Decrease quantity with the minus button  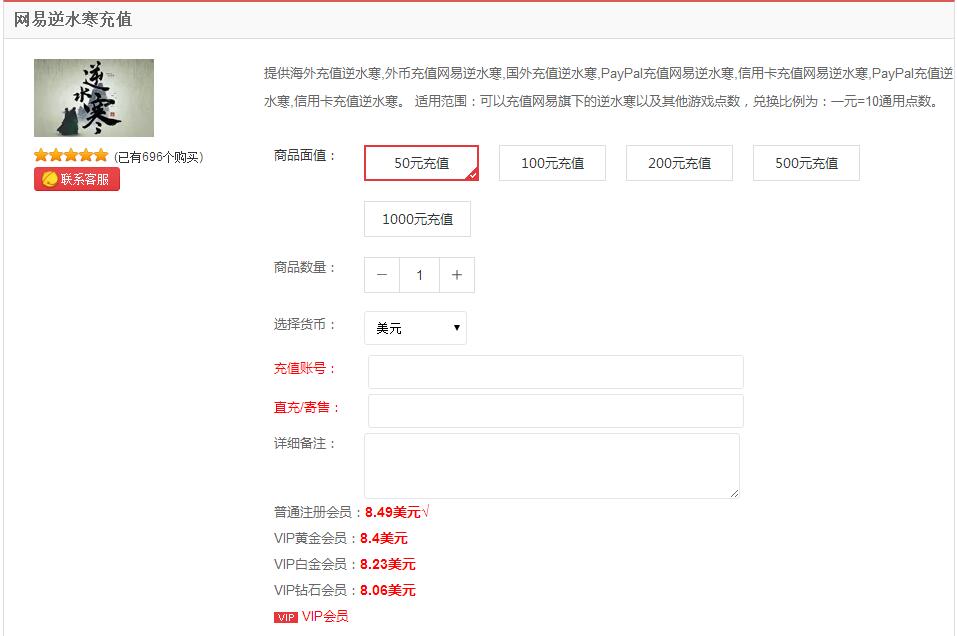(382, 275)
